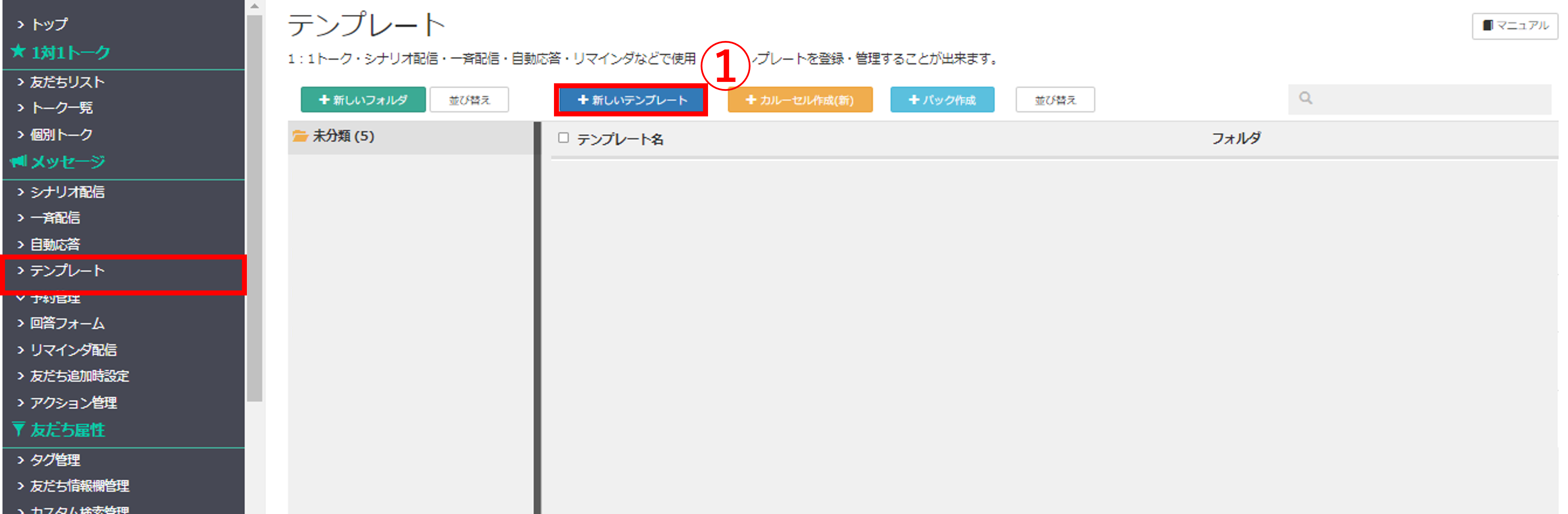Open 友だち追加時設定
This screenshot has height=514, width=1568.
[x=79, y=376]
